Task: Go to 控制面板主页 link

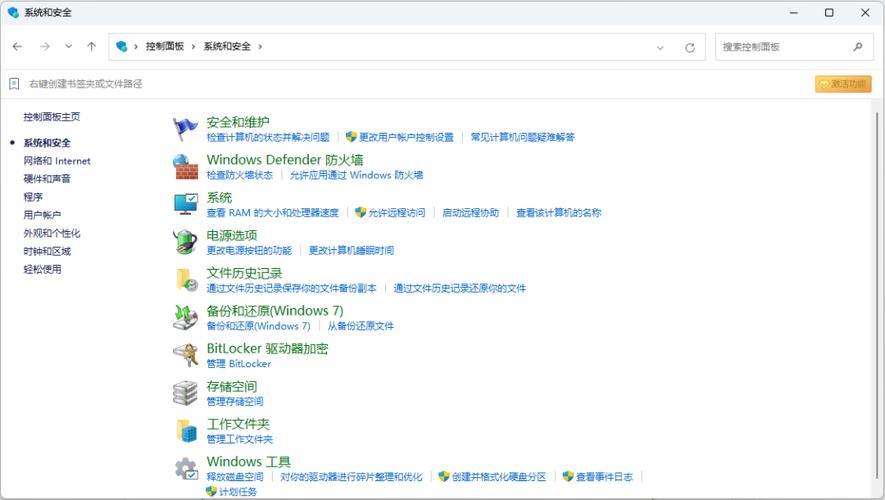Action: pos(52,117)
